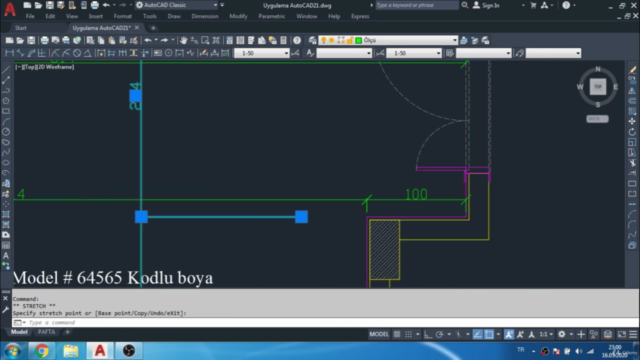Click the search magnifier icon in title bar
The height and width of the screenshot is (360, 640).
465,5
